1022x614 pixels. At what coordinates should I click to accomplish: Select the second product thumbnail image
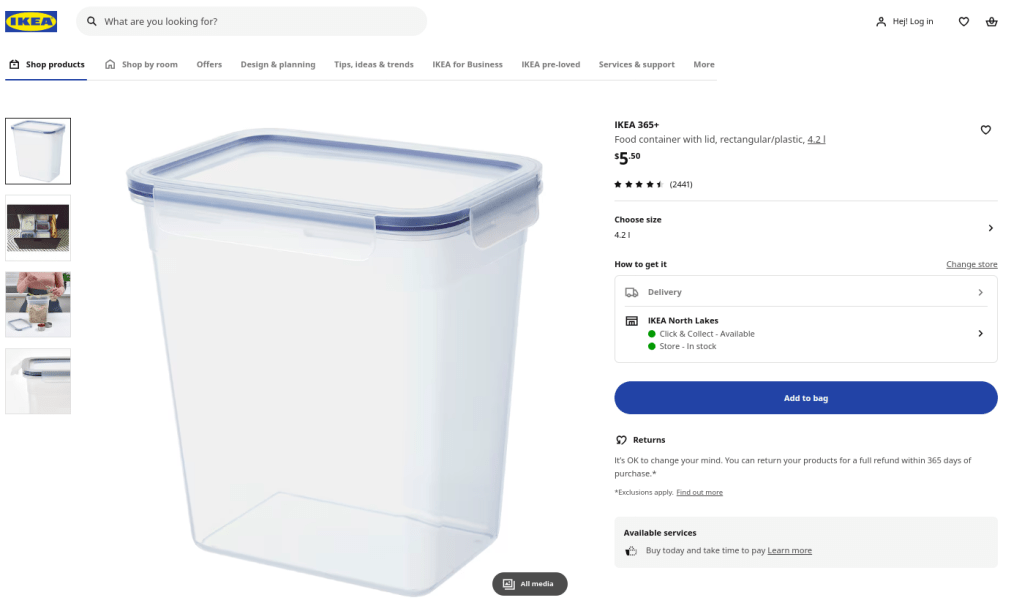pos(38,227)
